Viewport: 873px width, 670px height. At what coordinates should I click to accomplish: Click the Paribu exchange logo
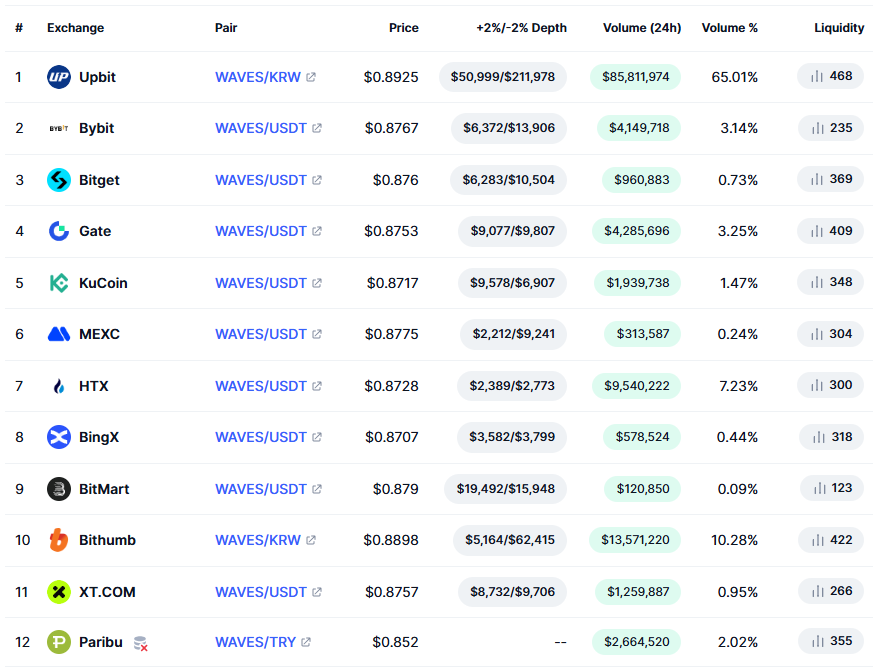tap(58, 642)
